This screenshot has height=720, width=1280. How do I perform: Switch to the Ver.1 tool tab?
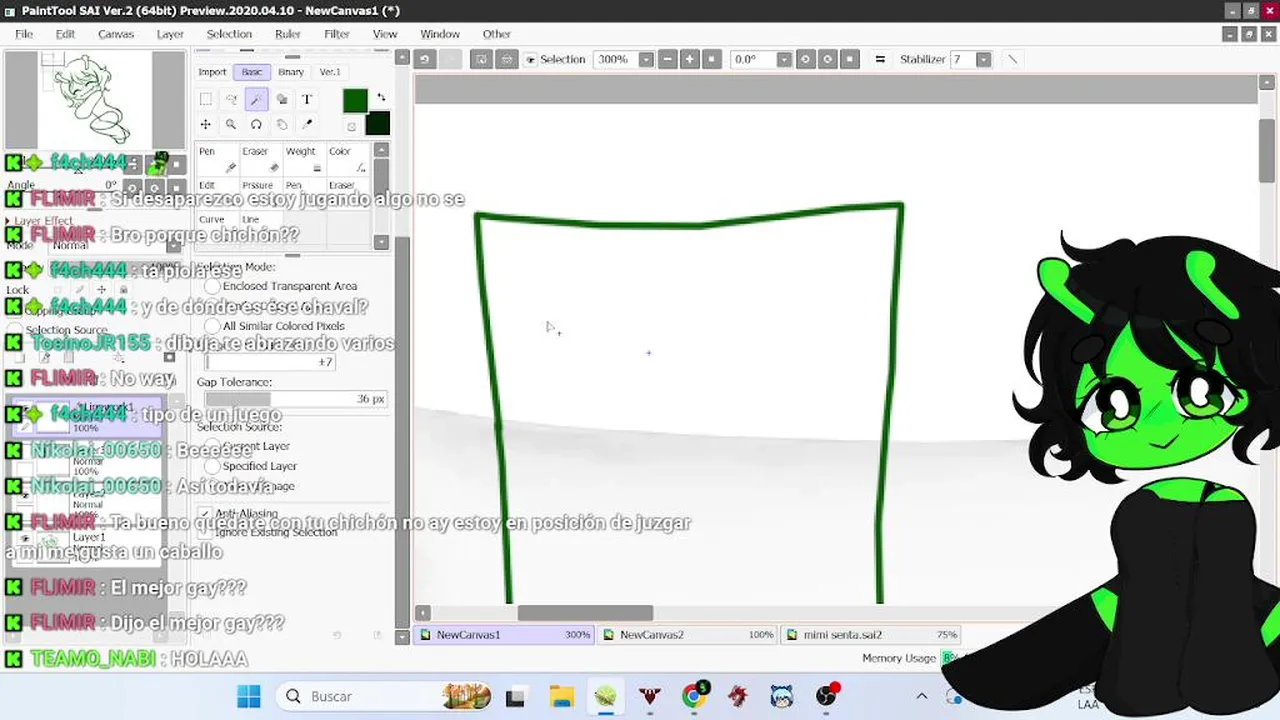(330, 72)
